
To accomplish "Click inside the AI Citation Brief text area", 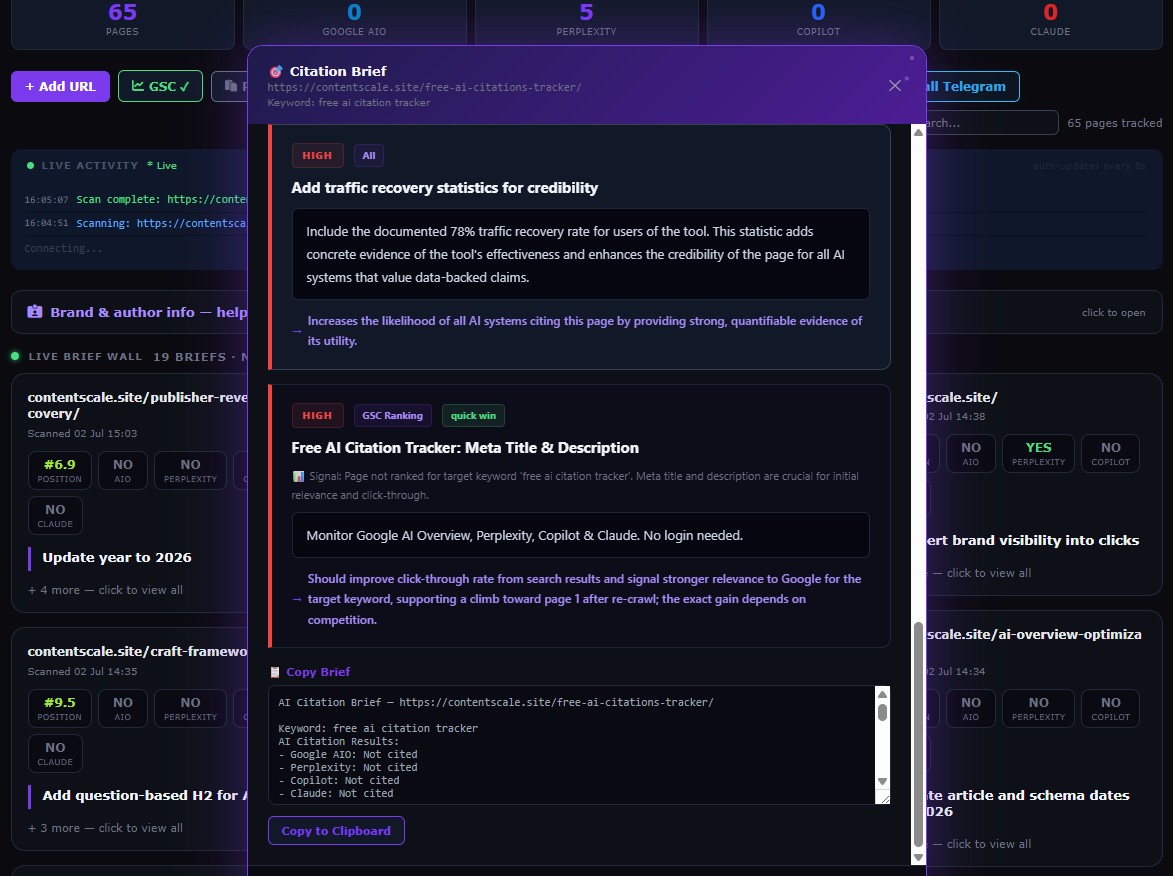I will 572,745.
